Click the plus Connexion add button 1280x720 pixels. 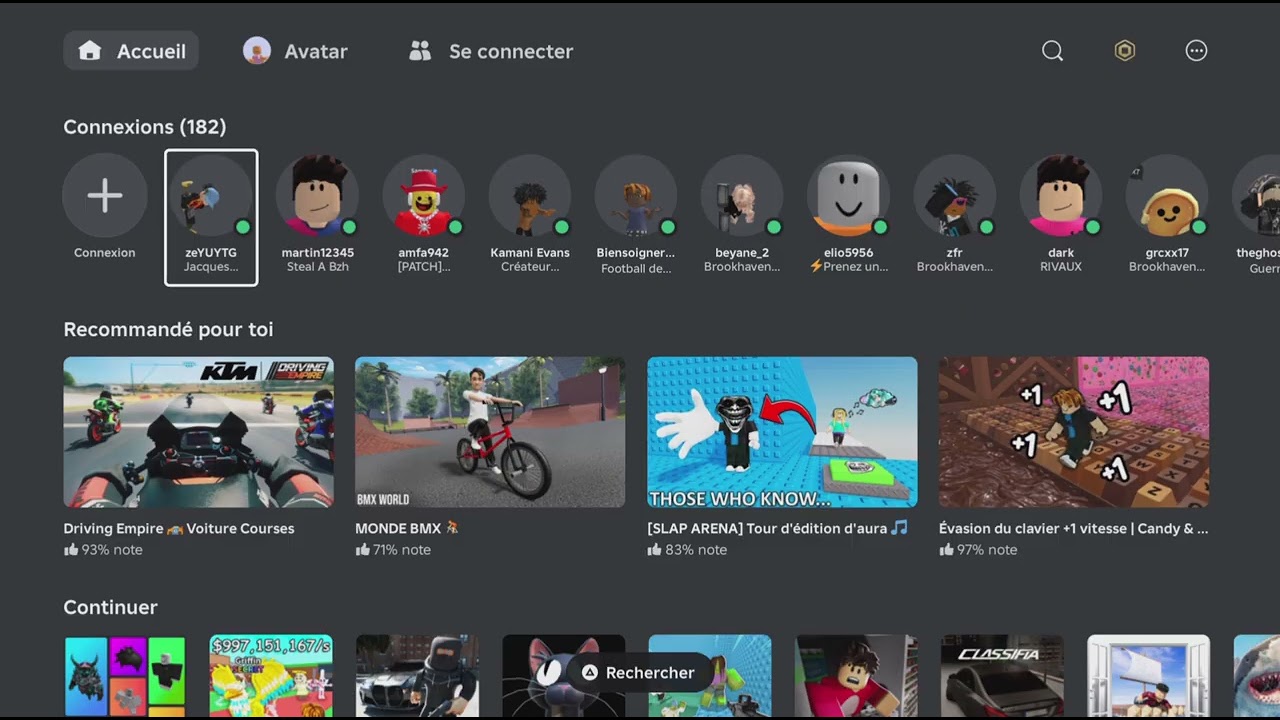105,196
